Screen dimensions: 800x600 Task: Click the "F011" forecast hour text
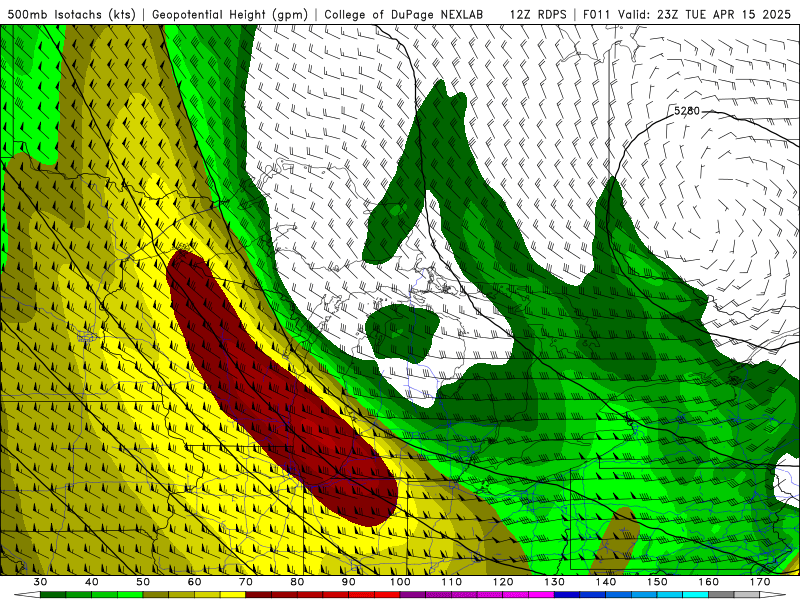pyautogui.click(x=596, y=14)
